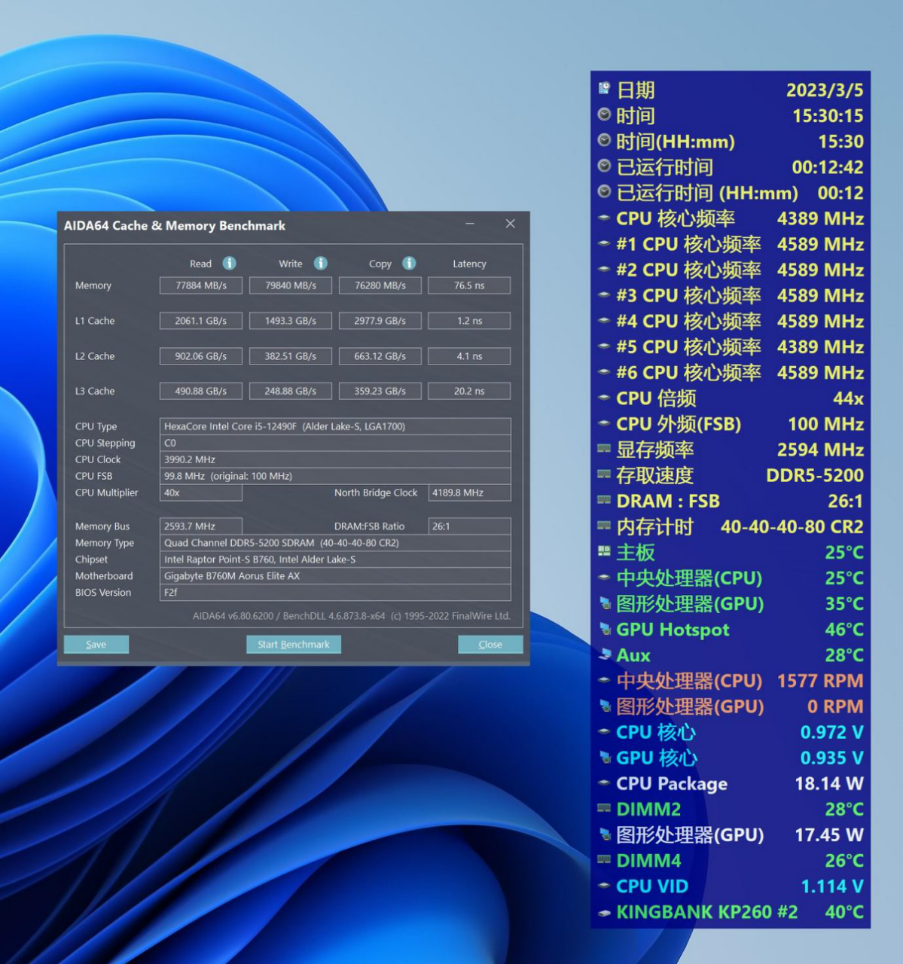
Task: Click the drive icon beside KINGBANK KP260 #2
Action: 604,912
